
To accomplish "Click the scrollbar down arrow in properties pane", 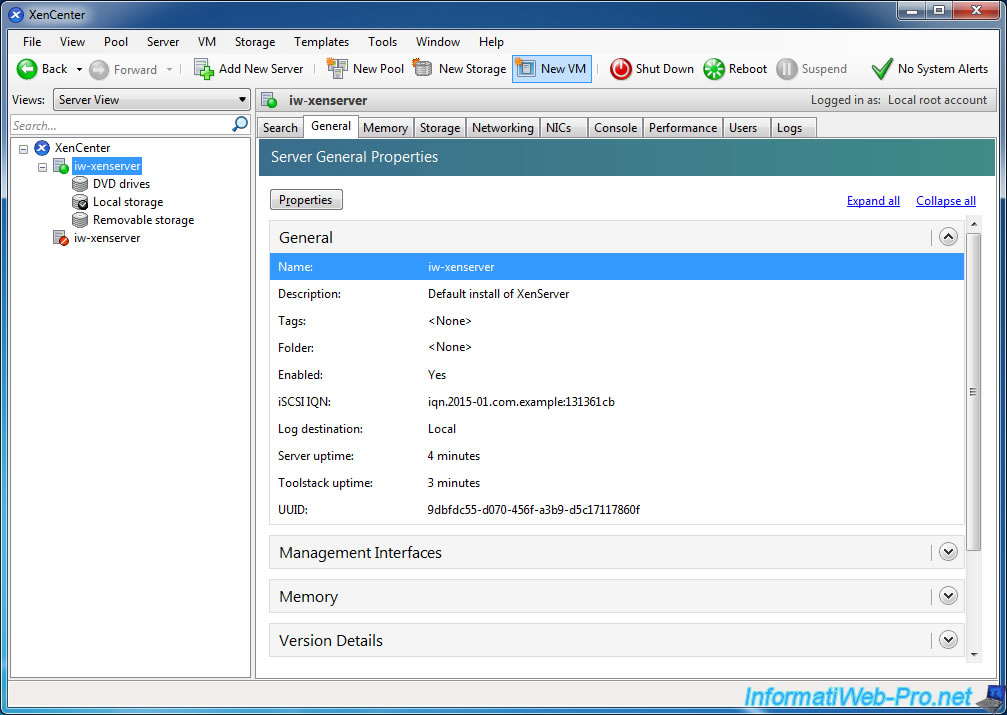I will (974, 655).
